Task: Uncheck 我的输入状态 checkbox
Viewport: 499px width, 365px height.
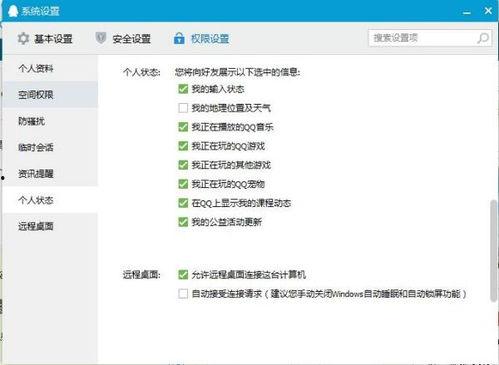Action: pos(183,89)
